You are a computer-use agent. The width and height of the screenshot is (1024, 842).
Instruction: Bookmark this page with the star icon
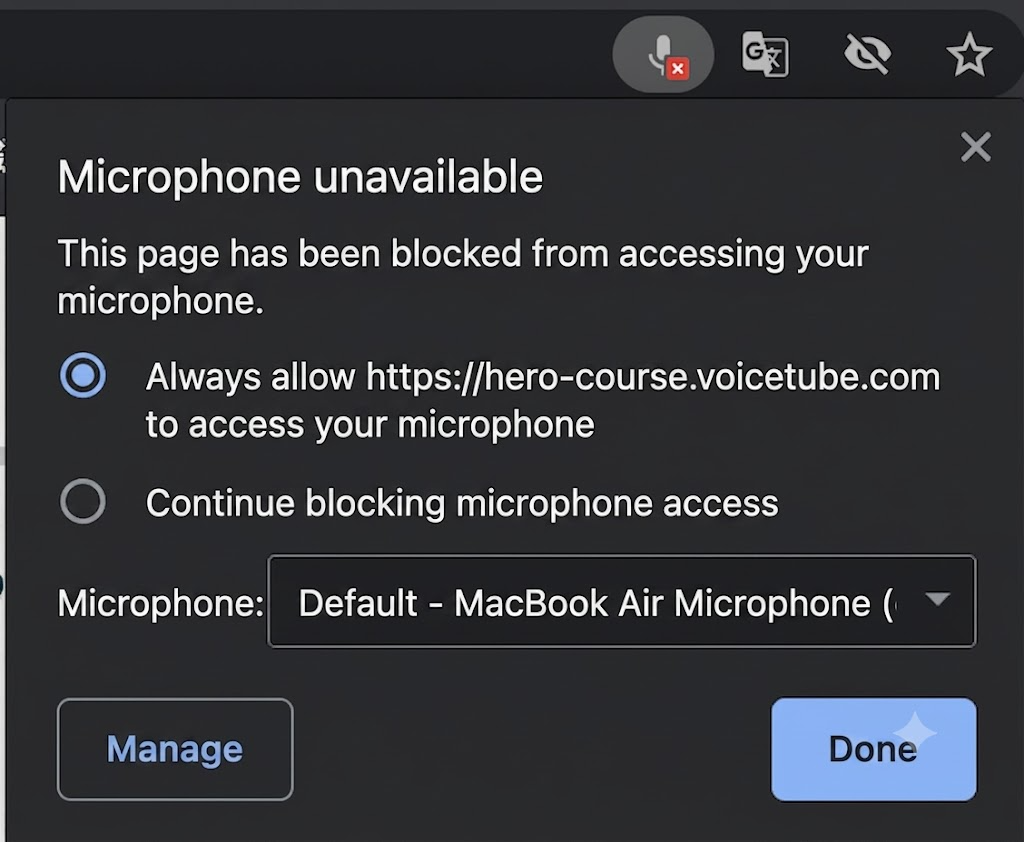(969, 54)
